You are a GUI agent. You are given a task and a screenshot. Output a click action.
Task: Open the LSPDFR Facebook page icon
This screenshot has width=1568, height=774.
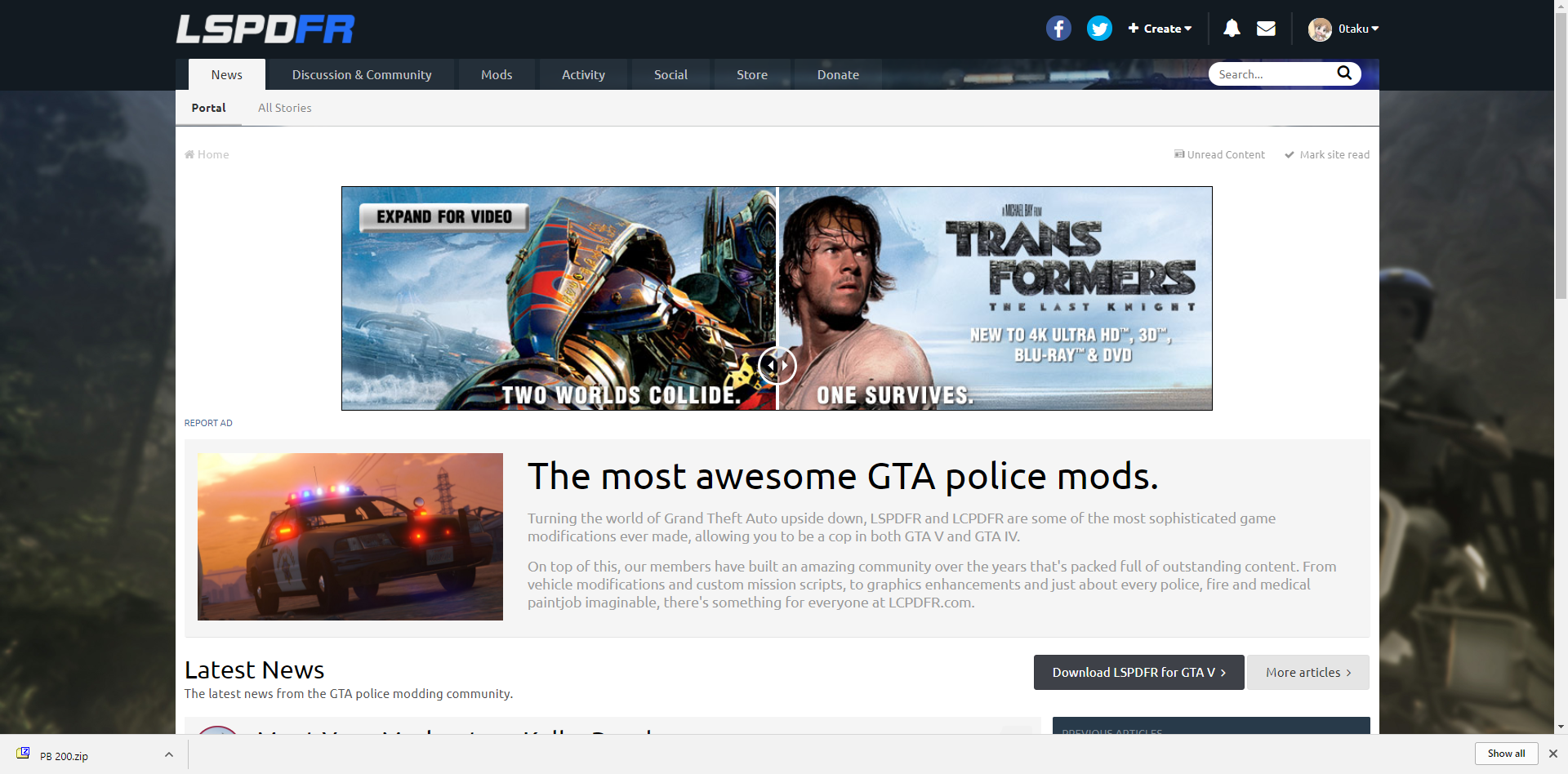(x=1058, y=29)
